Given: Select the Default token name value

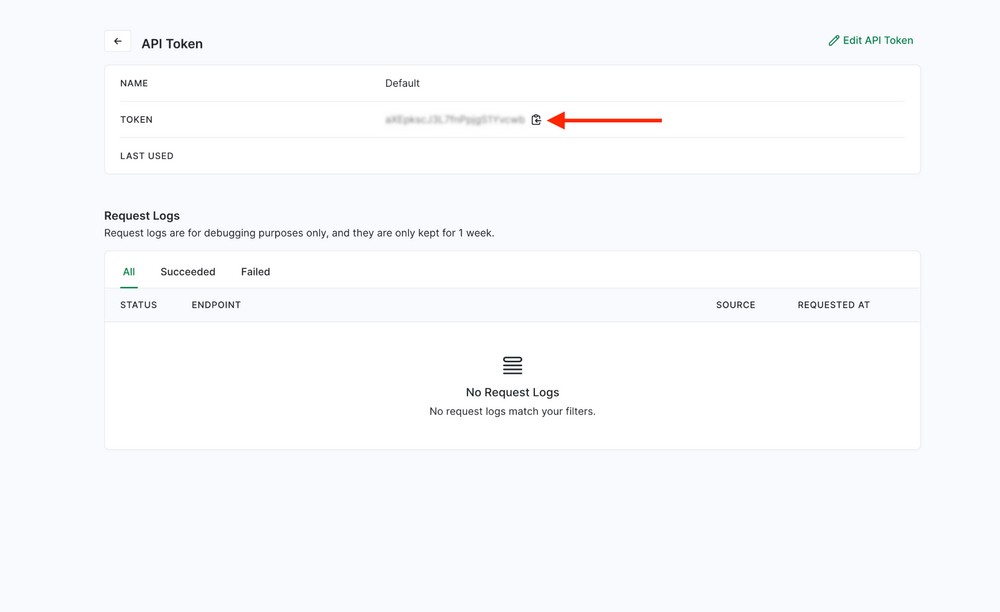Looking at the screenshot, I should tap(402, 83).
